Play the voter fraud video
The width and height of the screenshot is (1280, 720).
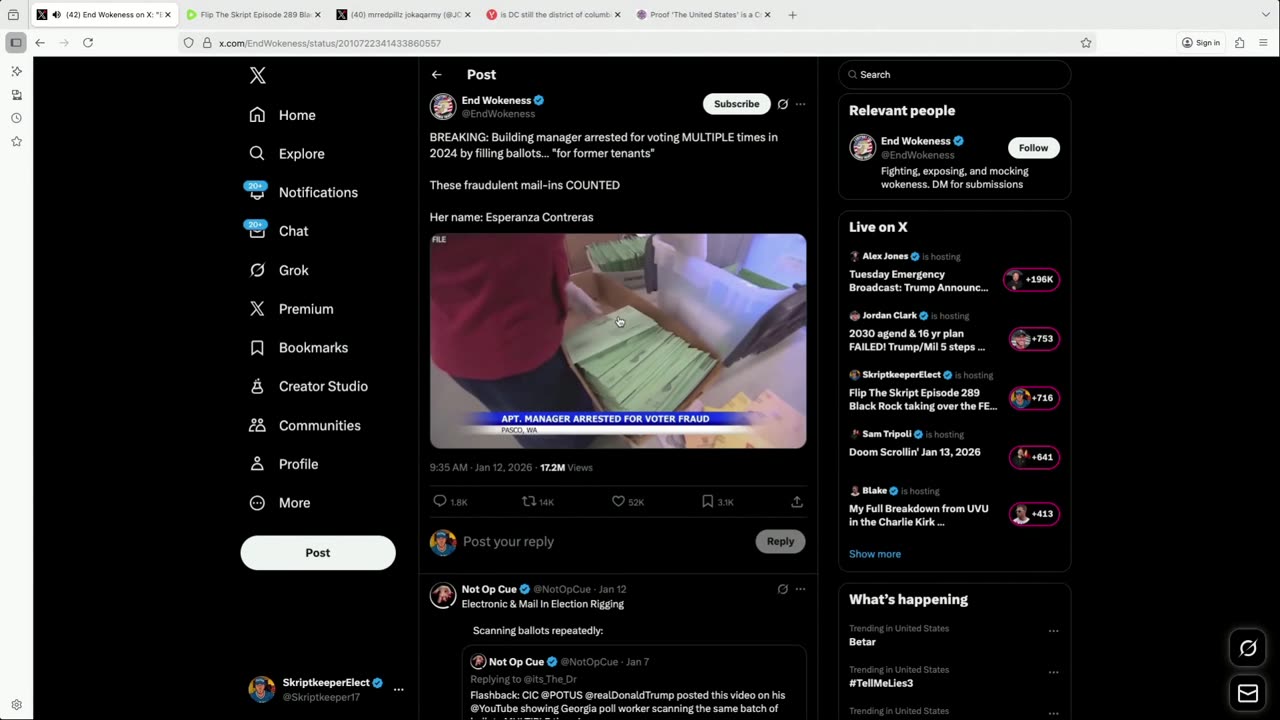618,341
